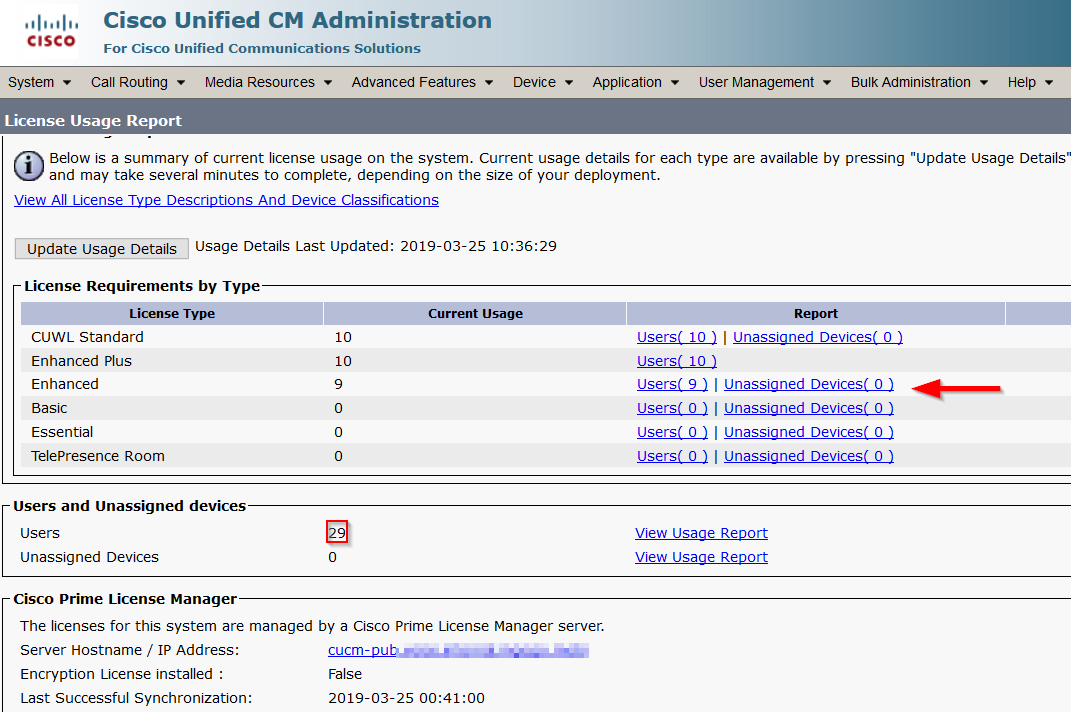1071x712 pixels.
Task: Open View Usage Report for Users
Action: click(701, 533)
